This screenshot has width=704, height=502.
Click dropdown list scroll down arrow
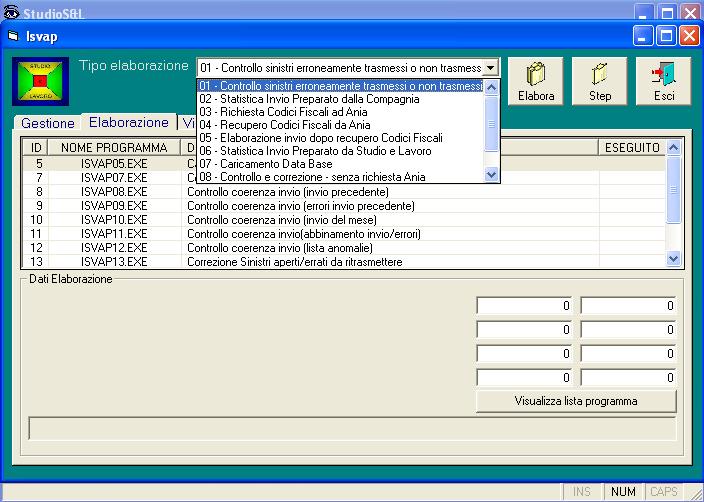pyautogui.click(x=492, y=174)
